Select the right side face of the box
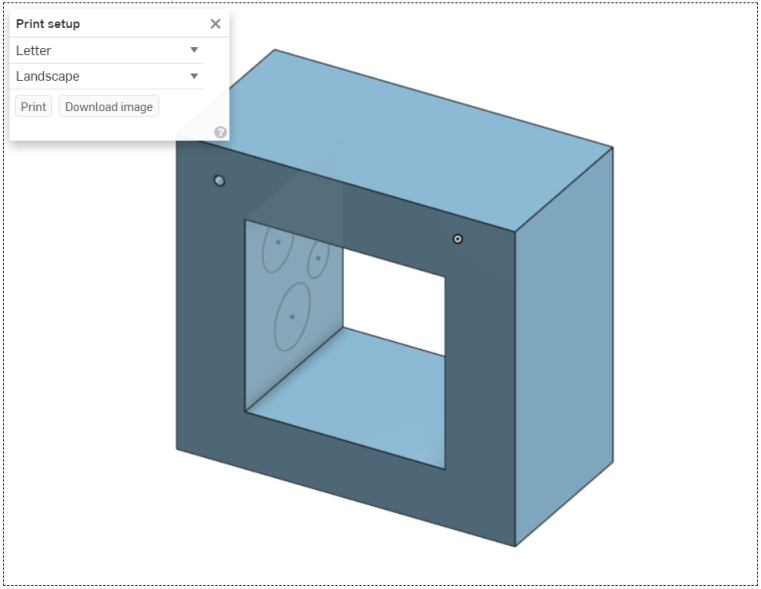Viewport: 761px width, 589px height. 565,340
